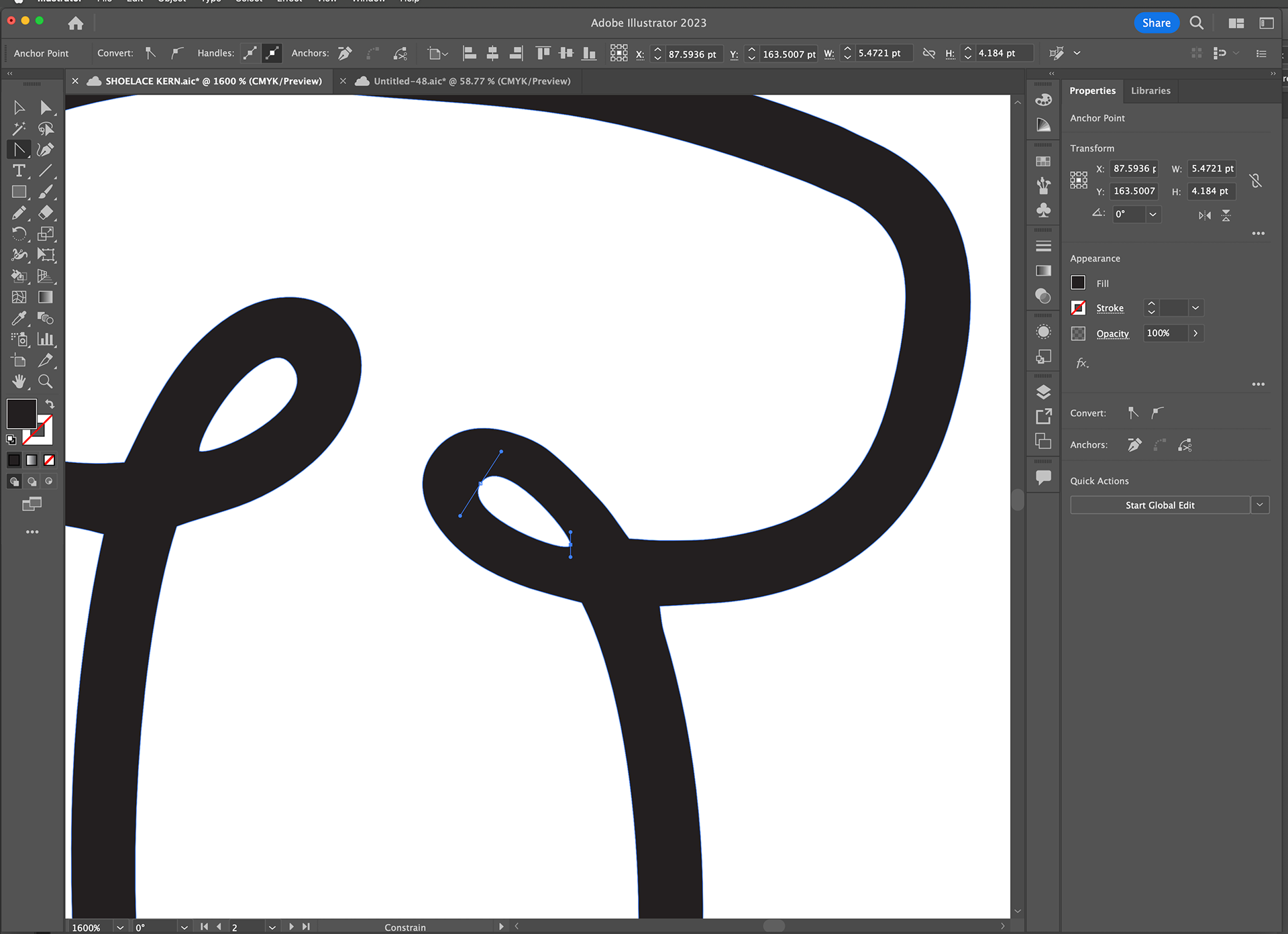The width and height of the screenshot is (1288, 934).
Task: Select the Direct Selection tool
Action: [46, 107]
